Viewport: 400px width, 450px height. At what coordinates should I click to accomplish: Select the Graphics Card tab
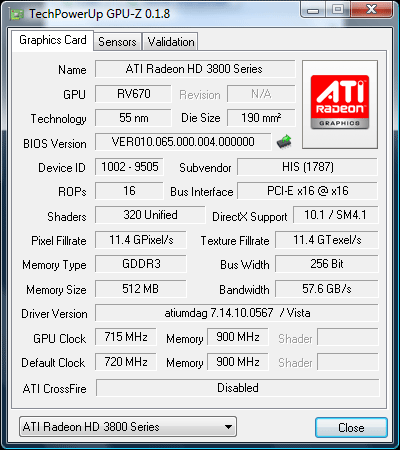click(x=53, y=40)
